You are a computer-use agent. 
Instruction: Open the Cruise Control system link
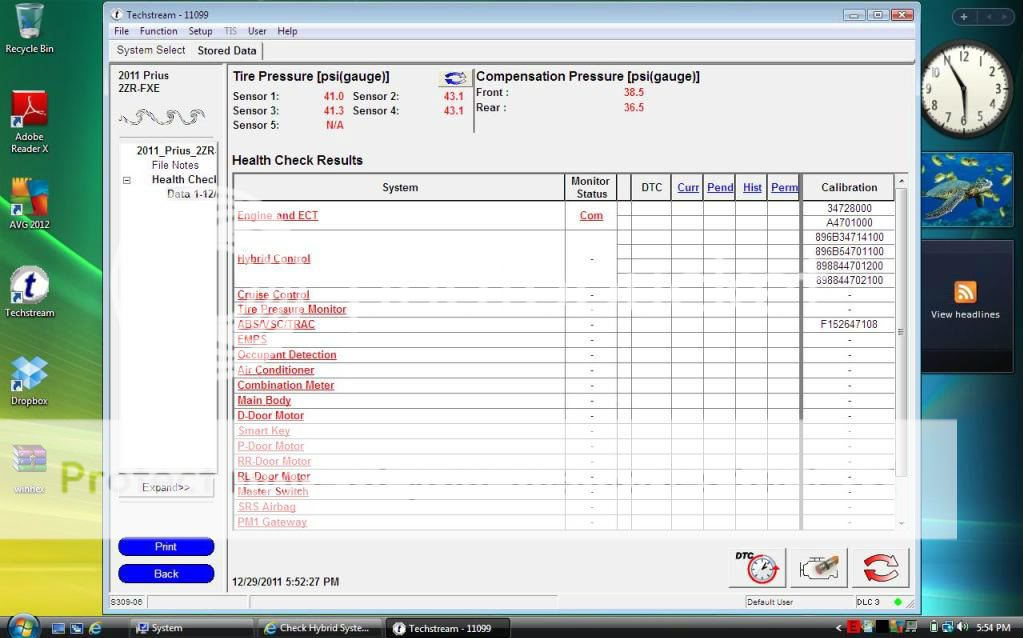tap(273, 294)
